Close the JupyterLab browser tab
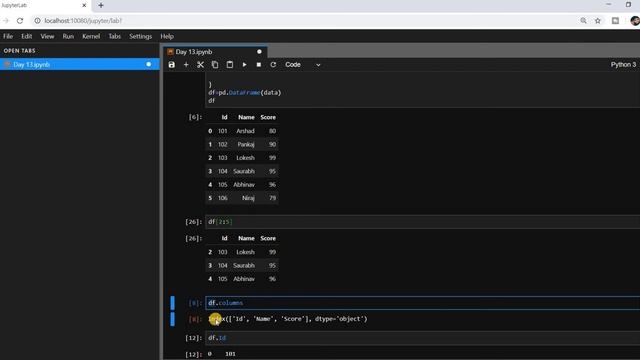The image size is (640, 360). pos(84,5)
